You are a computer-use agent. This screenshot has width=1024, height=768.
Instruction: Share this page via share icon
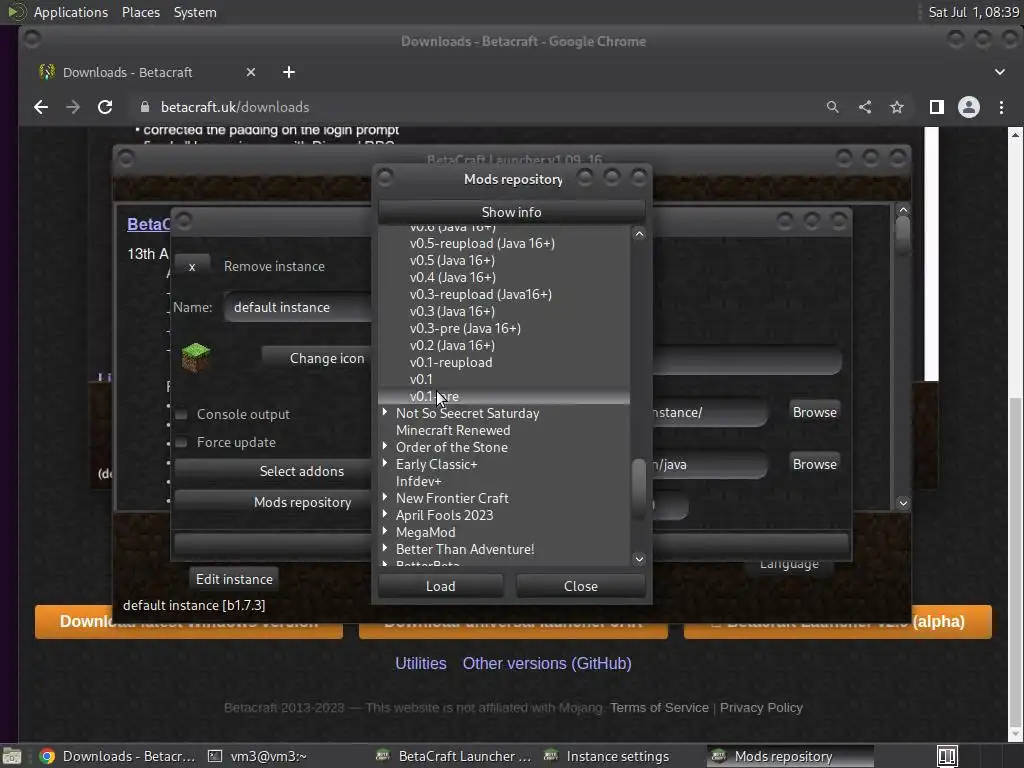[x=865, y=107]
